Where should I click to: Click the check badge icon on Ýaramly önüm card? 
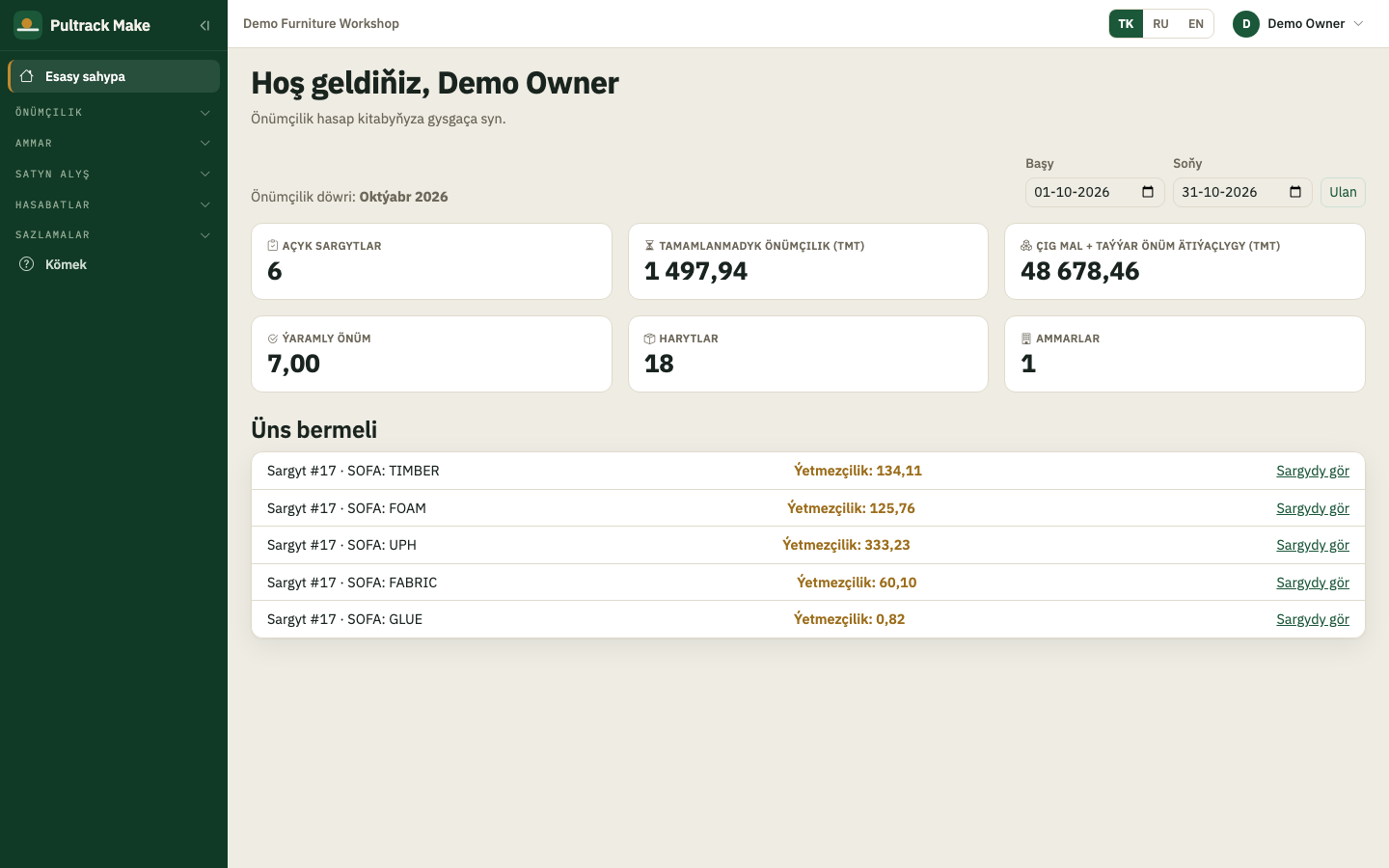pyautogui.click(x=273, y=339)
